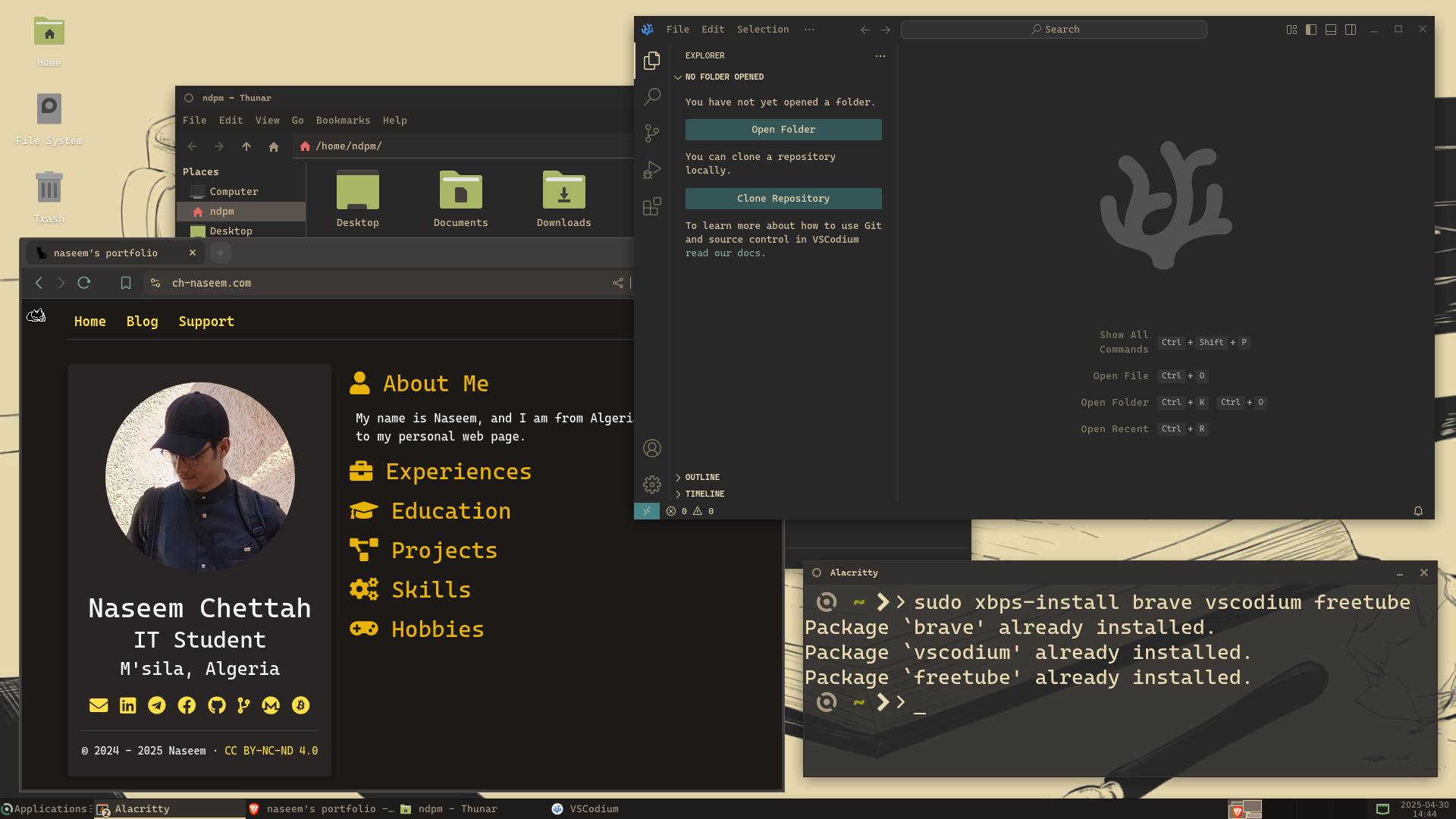
Task: Click LinkedIn icon under profile
Action: pos(127,706)
